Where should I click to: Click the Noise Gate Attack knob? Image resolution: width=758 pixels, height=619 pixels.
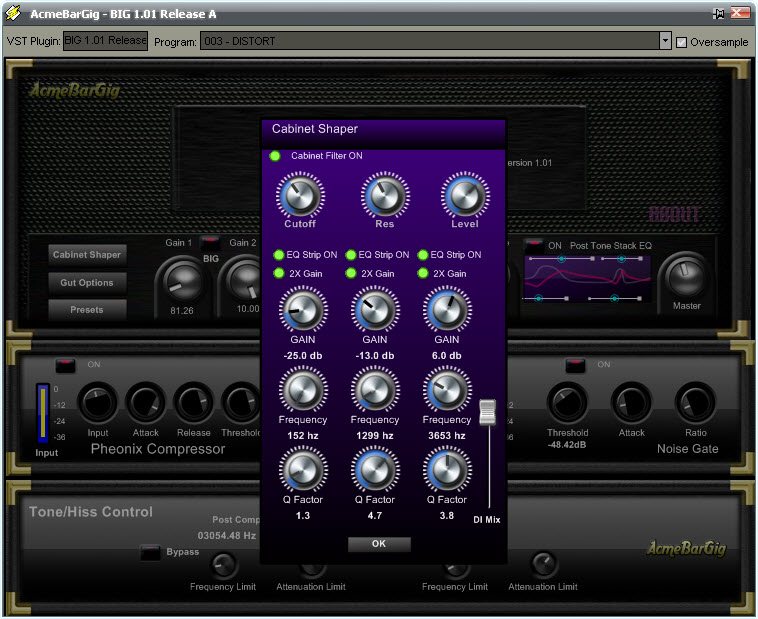pyautogui.click(x=631, y=403)
